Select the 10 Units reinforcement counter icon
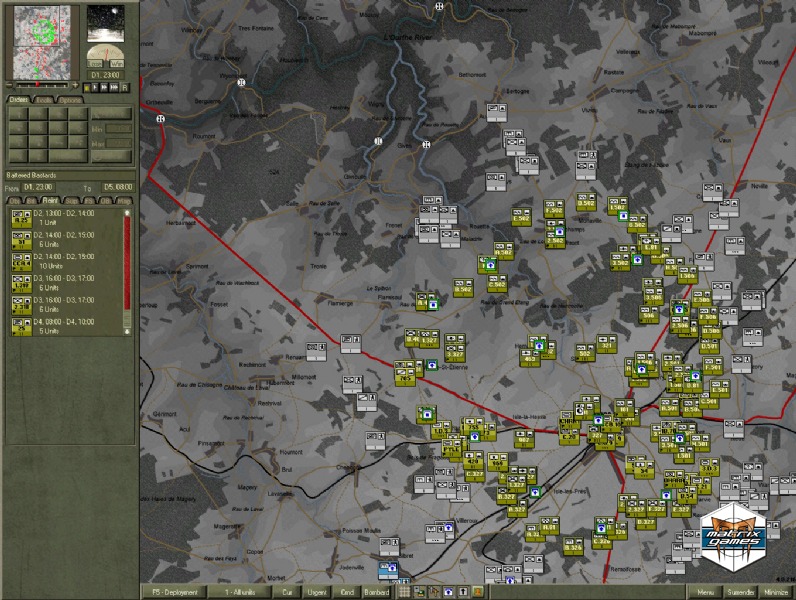This screenshot has width=796, height=600. click(x=20, y=261)
